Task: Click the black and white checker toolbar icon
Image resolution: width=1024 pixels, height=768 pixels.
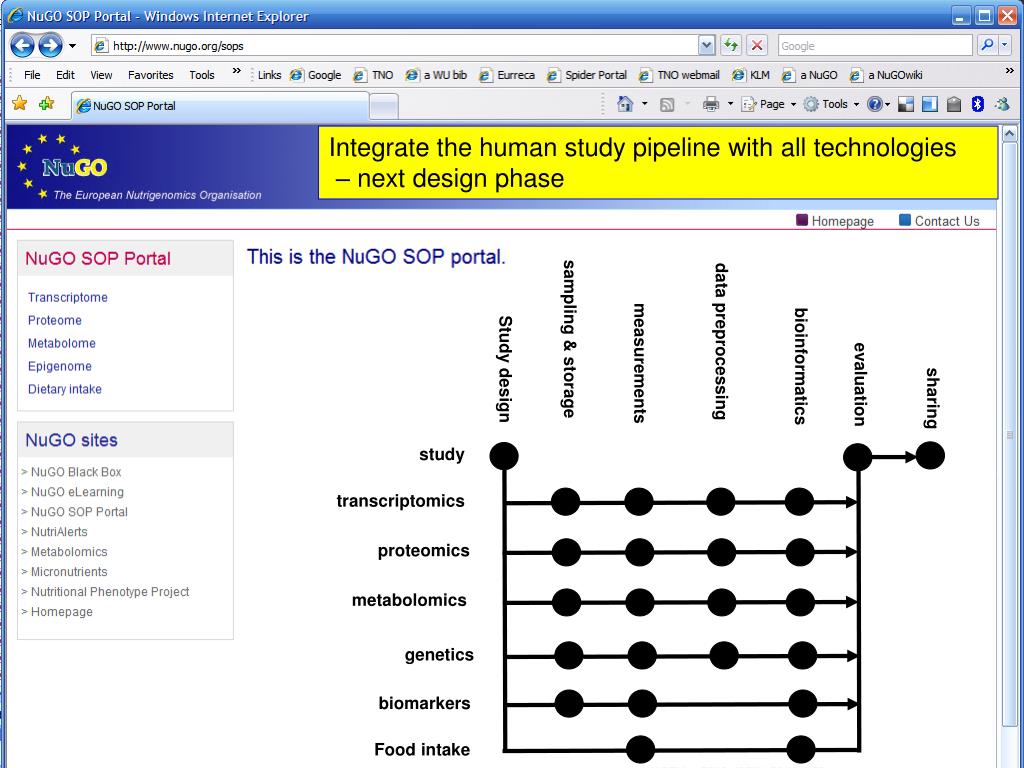Action: click(906, 104)
